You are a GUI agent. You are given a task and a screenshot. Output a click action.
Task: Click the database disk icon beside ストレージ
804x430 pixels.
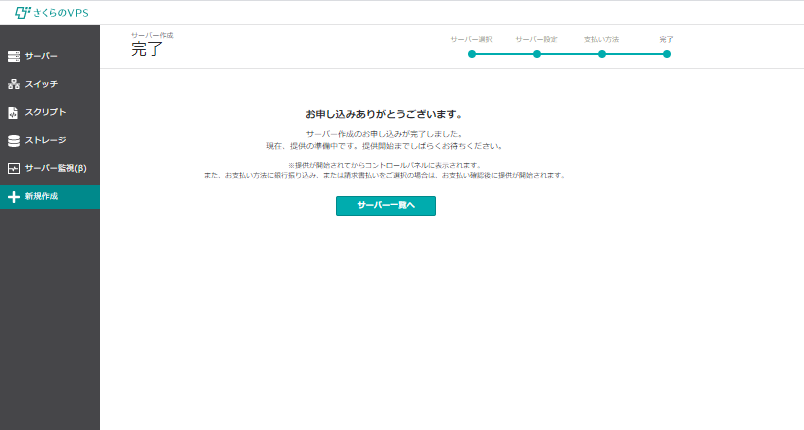tap(13, 141)
